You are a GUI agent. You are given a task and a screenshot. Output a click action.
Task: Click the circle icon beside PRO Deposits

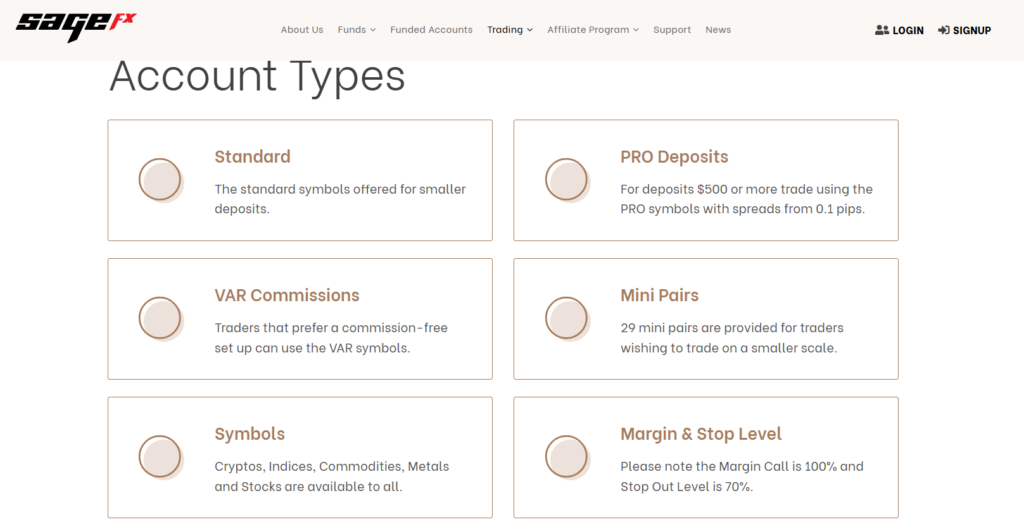tap(566, 180)
